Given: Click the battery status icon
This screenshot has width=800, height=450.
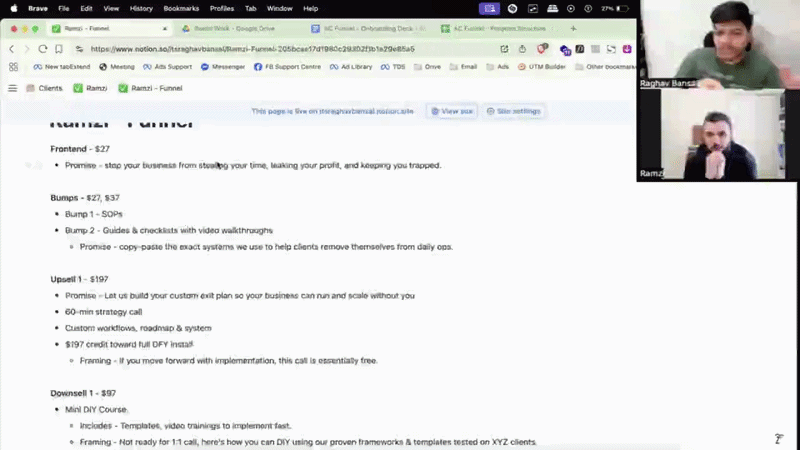Looking at the screenshot, I should (x=622, y=8).
